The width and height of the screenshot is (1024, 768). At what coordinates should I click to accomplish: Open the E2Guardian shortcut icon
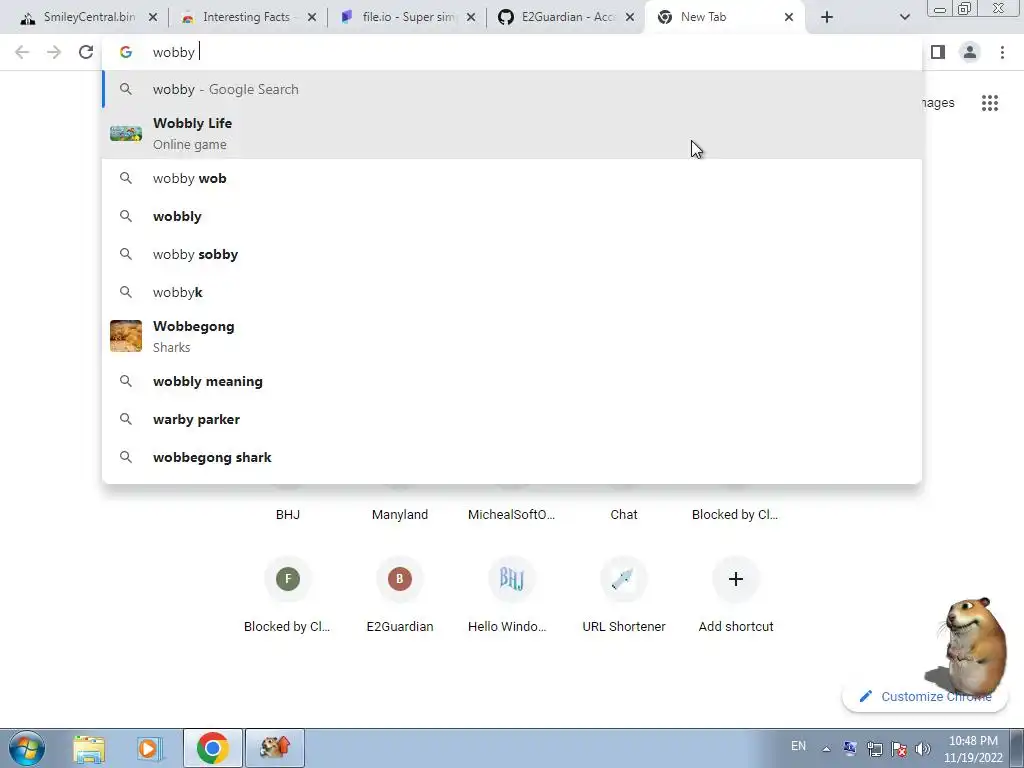(400, 579)
